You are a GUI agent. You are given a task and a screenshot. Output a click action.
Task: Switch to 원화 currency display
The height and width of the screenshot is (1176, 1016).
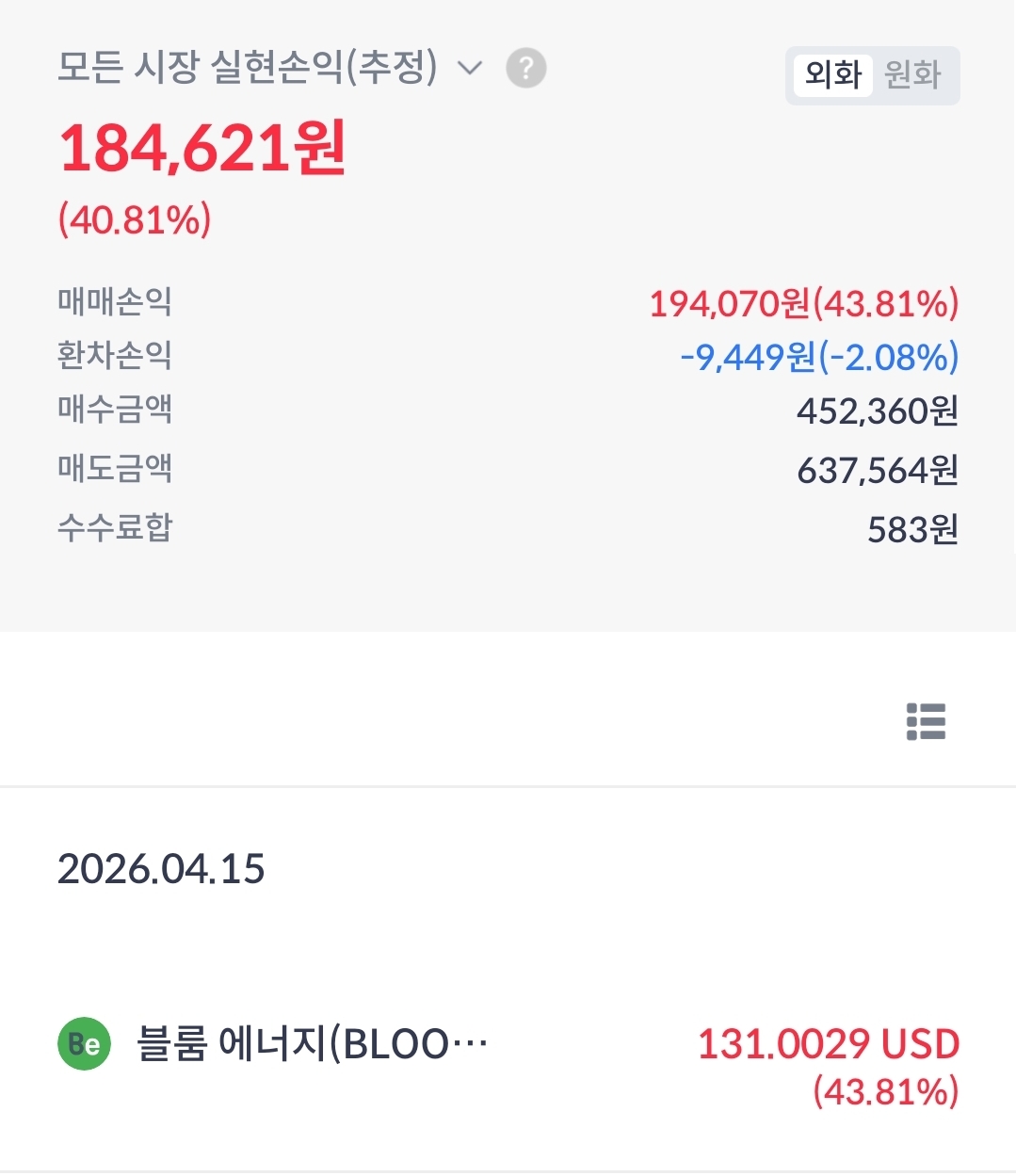tap(912, 74)
